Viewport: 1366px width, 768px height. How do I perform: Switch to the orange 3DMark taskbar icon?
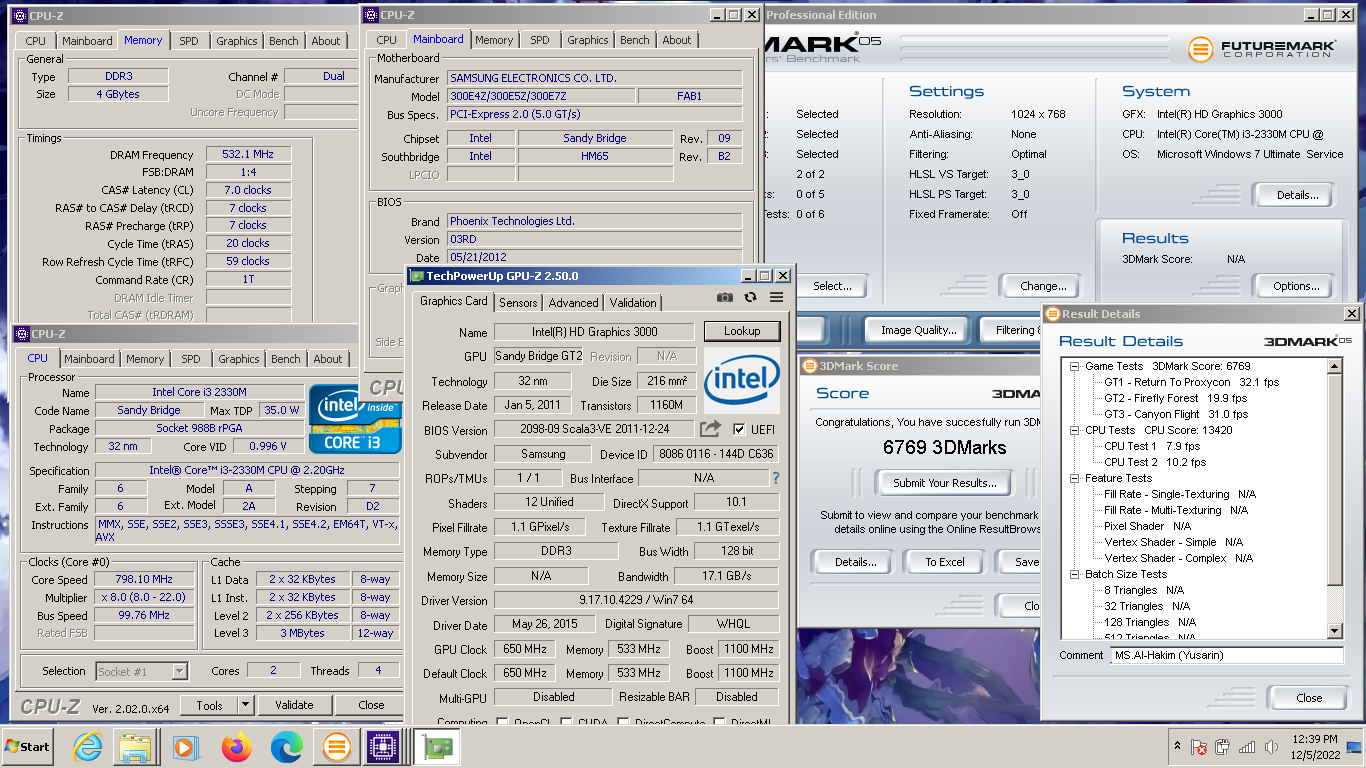tap(337, 746)
